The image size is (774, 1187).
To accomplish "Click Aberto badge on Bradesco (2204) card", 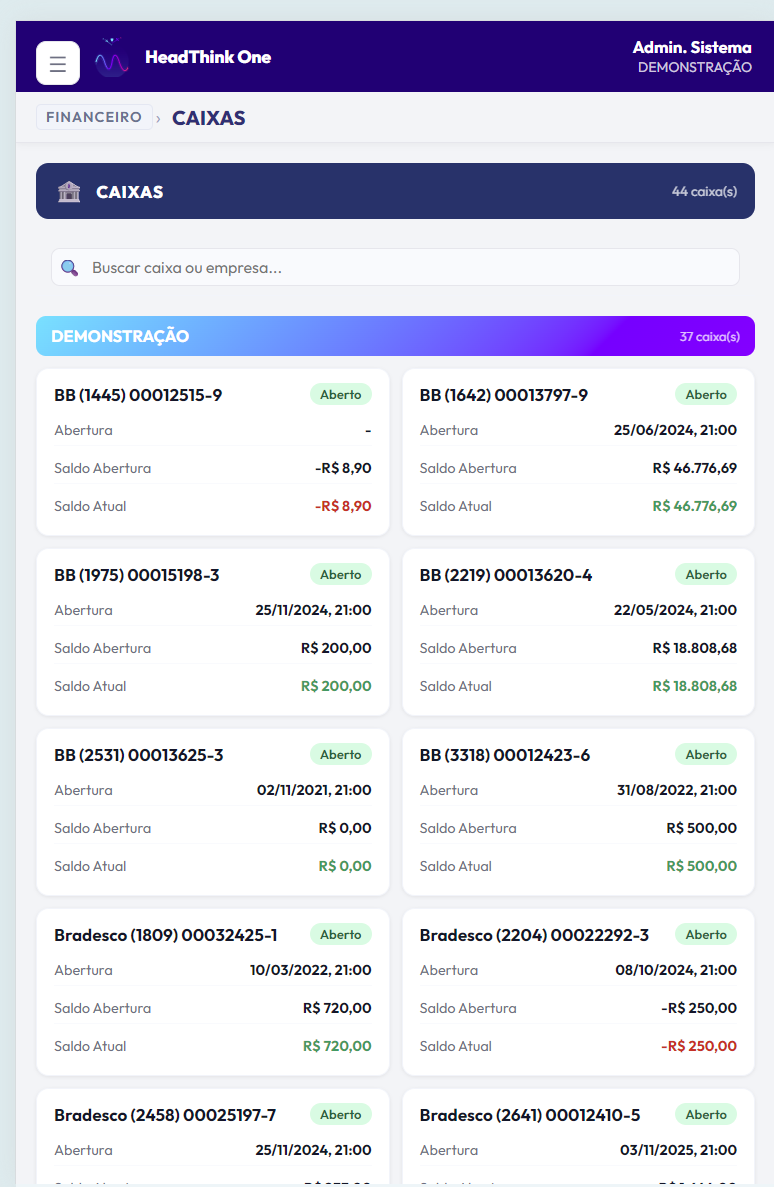I will point(706,935).
